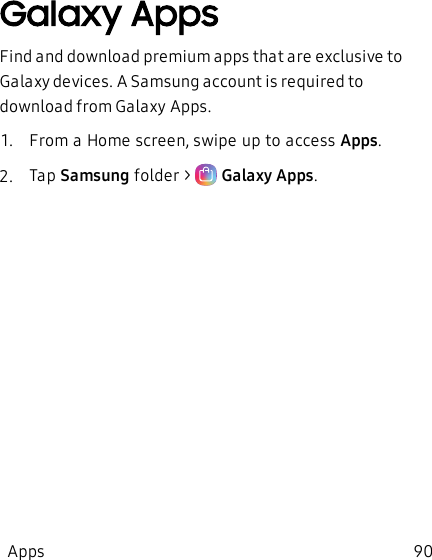The height and width of the screenshot is (560, 432).
Task: Click the bold Apps word in step 1
Action: [x=359, y=140]
